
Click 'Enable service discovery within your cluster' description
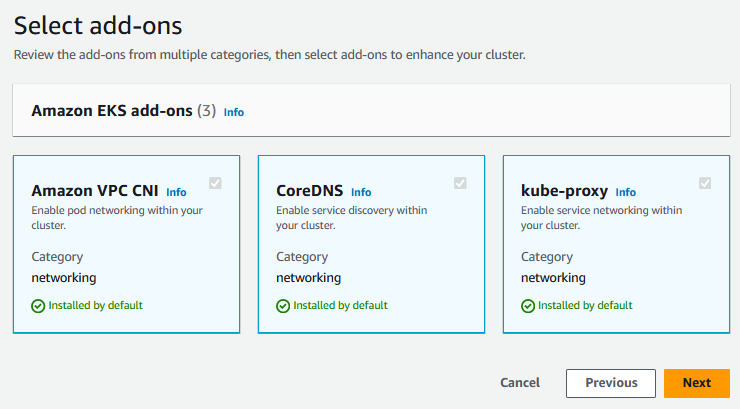pos(352,217)
